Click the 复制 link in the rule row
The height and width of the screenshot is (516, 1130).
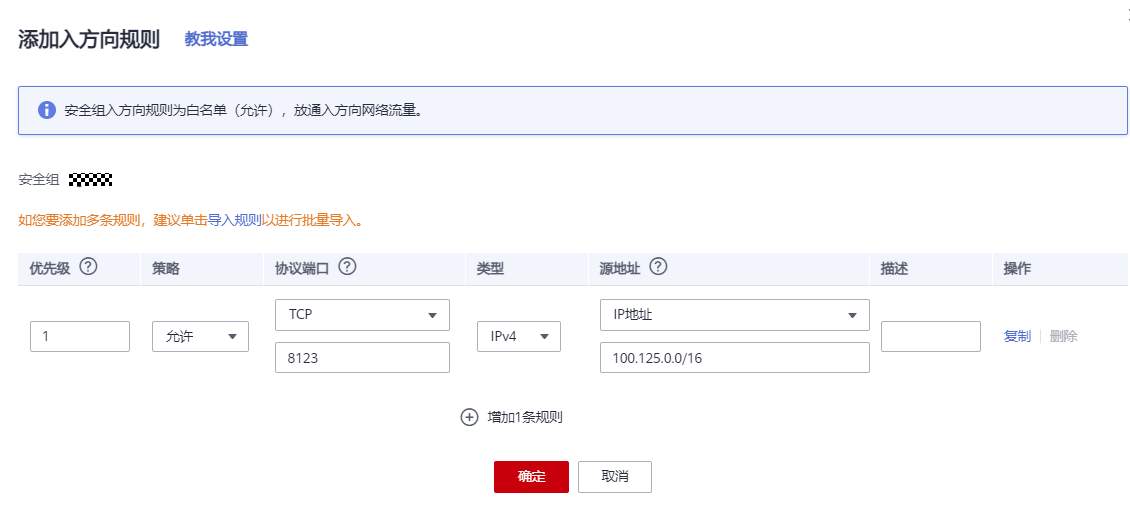tap(1017, 337)
